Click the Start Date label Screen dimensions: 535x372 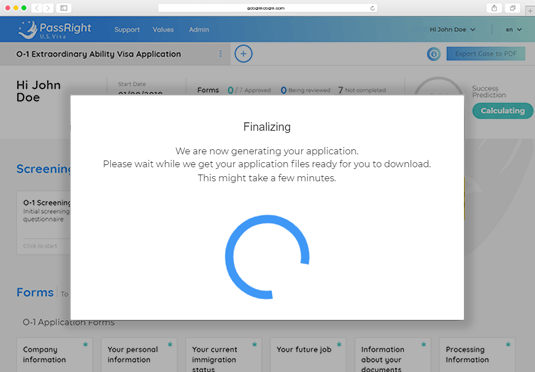132,84
